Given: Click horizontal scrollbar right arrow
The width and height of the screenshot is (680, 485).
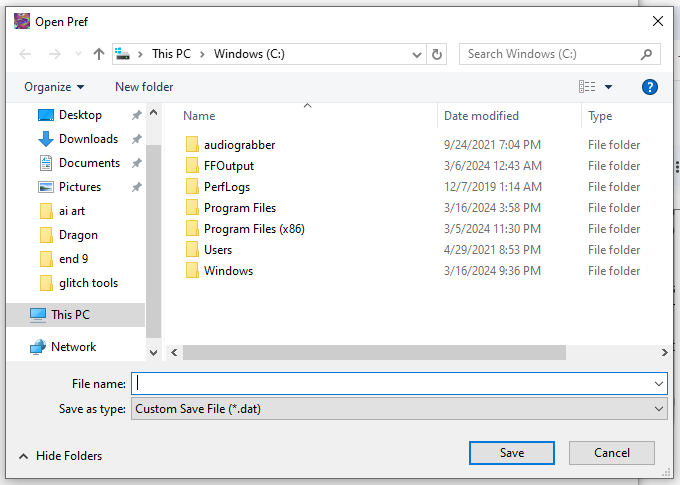Looking at the screenshot, I should coord(664,352).
